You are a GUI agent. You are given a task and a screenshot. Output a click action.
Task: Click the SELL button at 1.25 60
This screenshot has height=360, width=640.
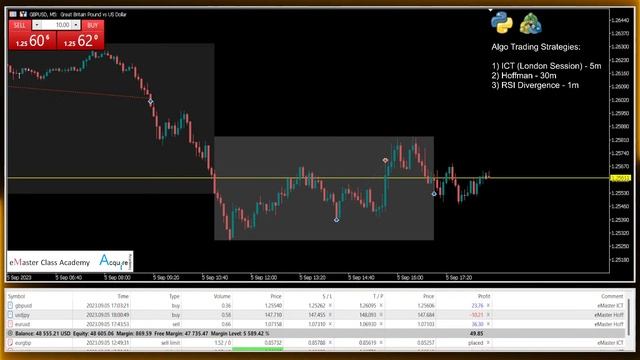pyautogui.click(x=32, y=40)
